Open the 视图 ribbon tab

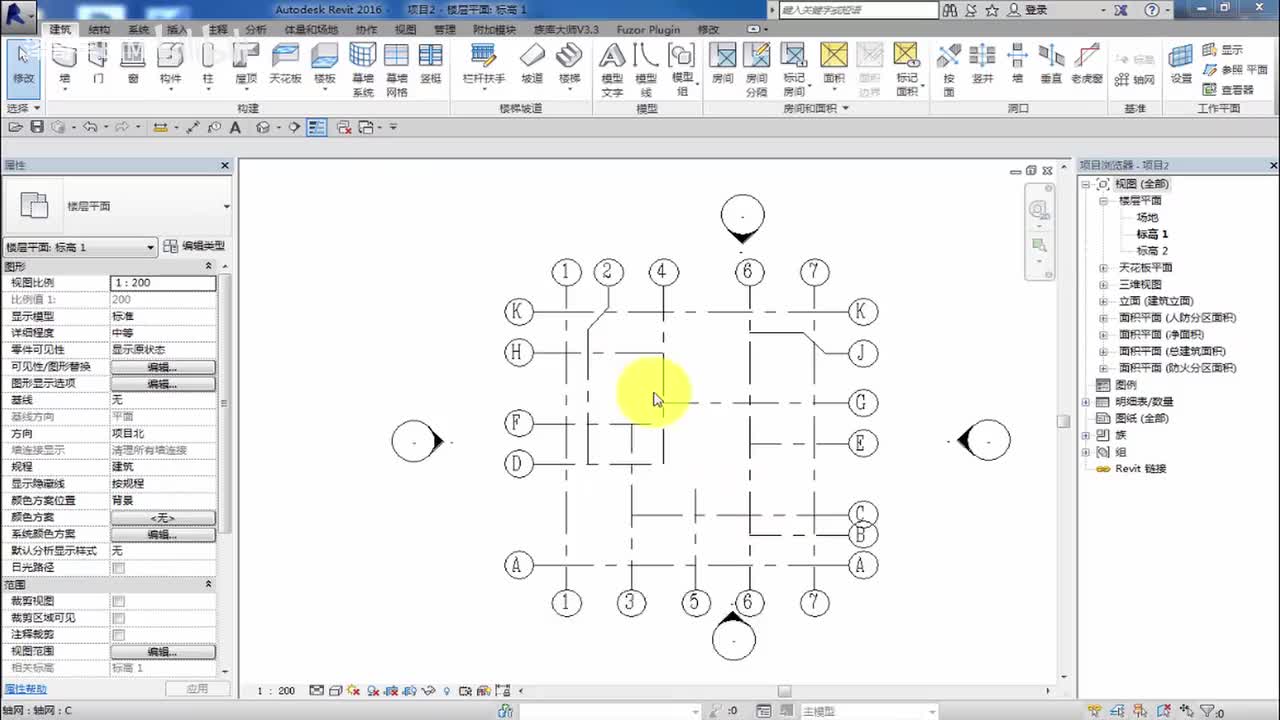[x=405, y=30]
